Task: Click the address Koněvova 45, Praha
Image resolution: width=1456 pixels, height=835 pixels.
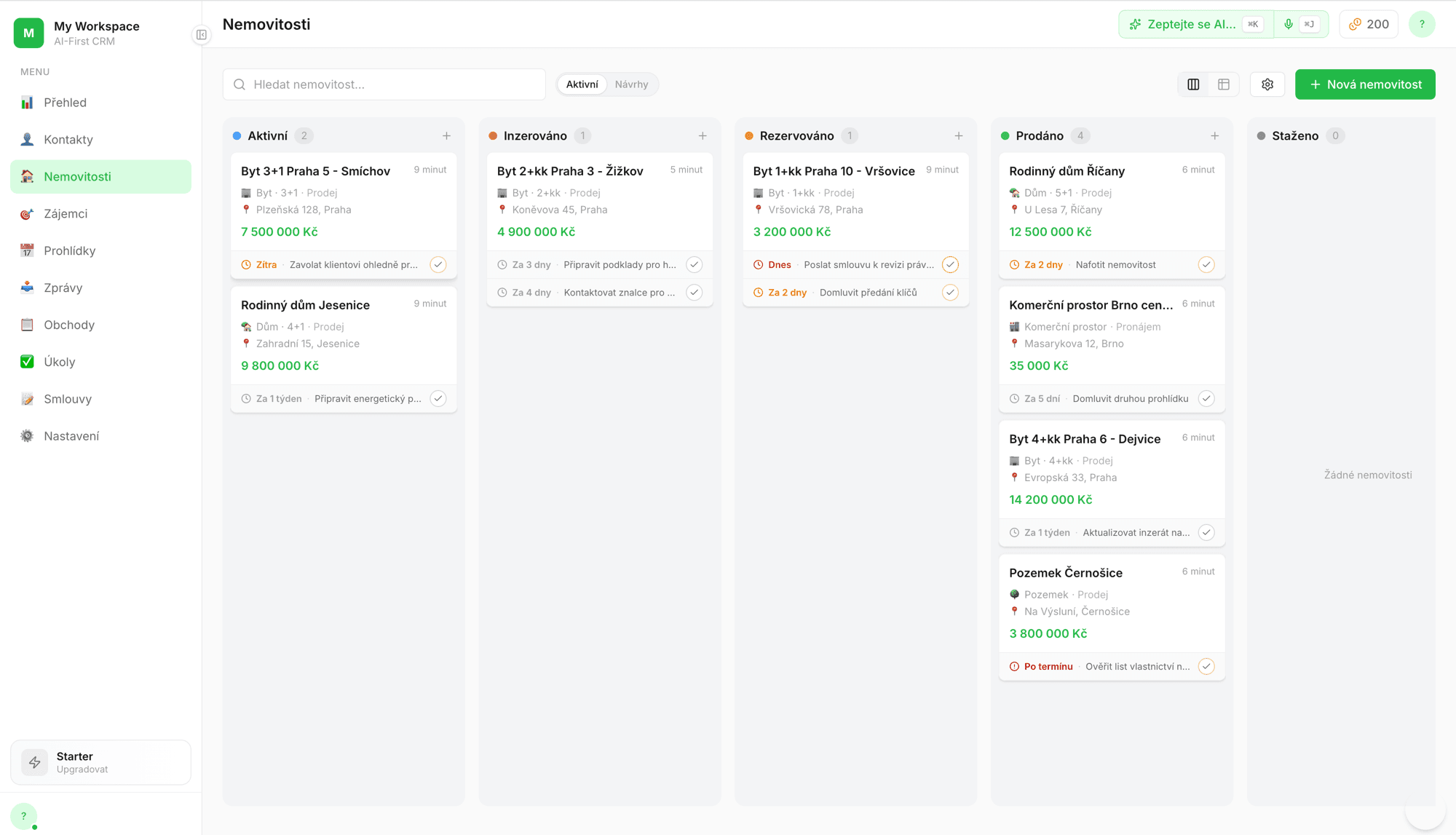Action: (560, 210)
